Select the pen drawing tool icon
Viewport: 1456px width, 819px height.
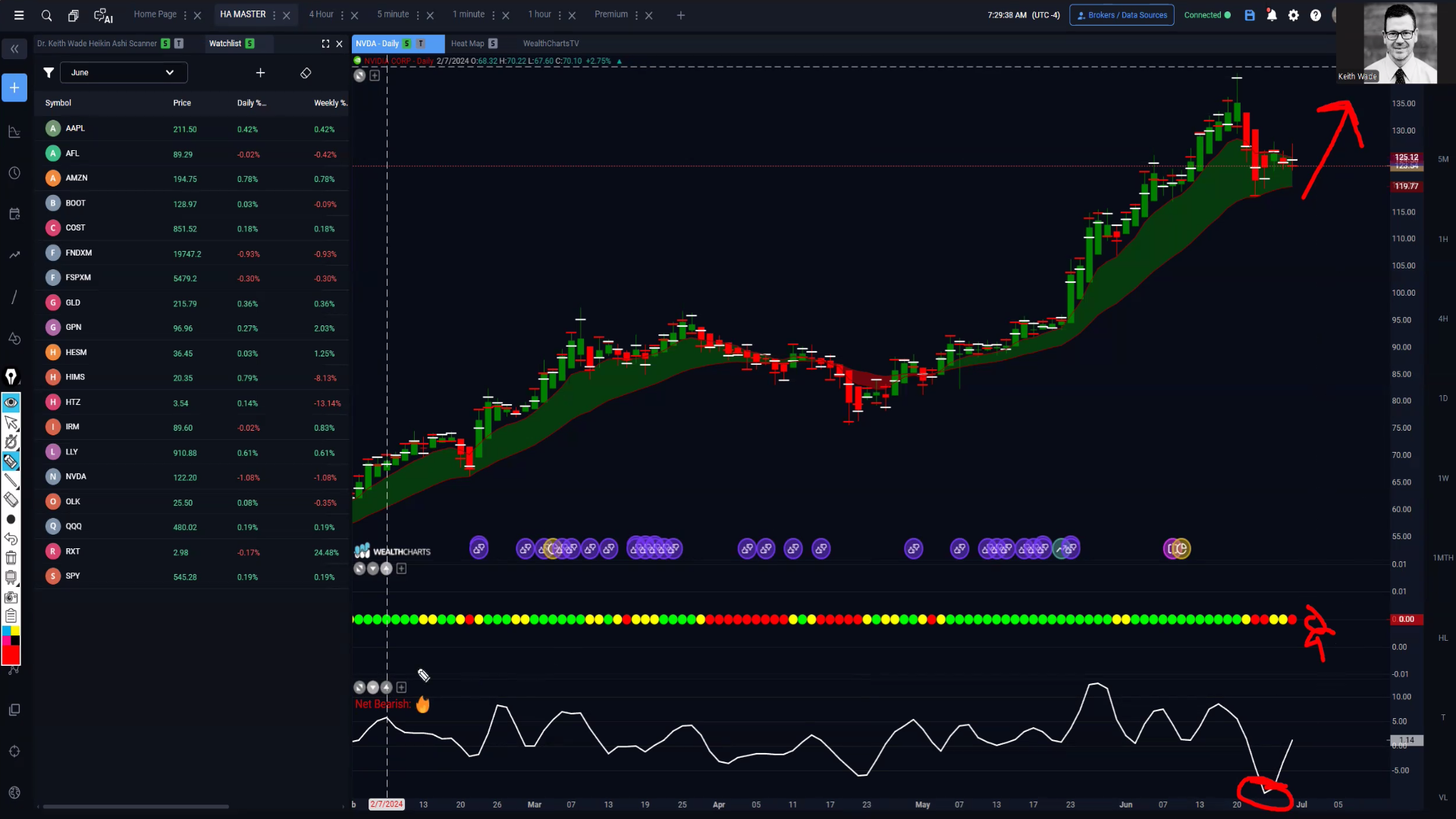(11, 377)
